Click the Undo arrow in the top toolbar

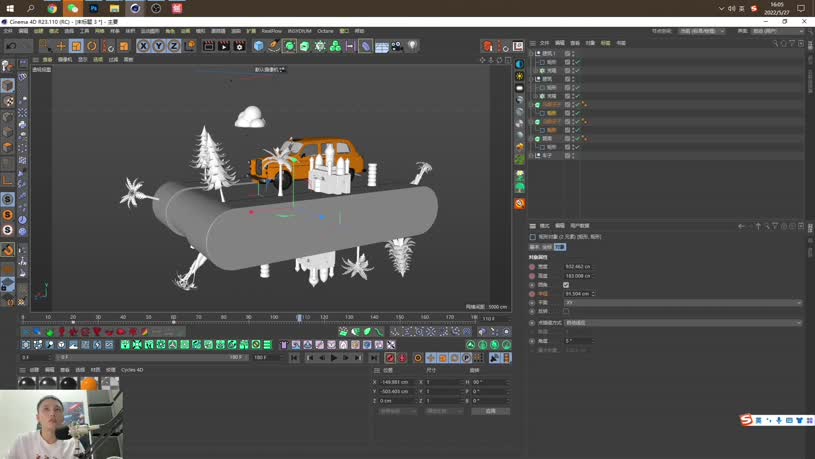11,46
